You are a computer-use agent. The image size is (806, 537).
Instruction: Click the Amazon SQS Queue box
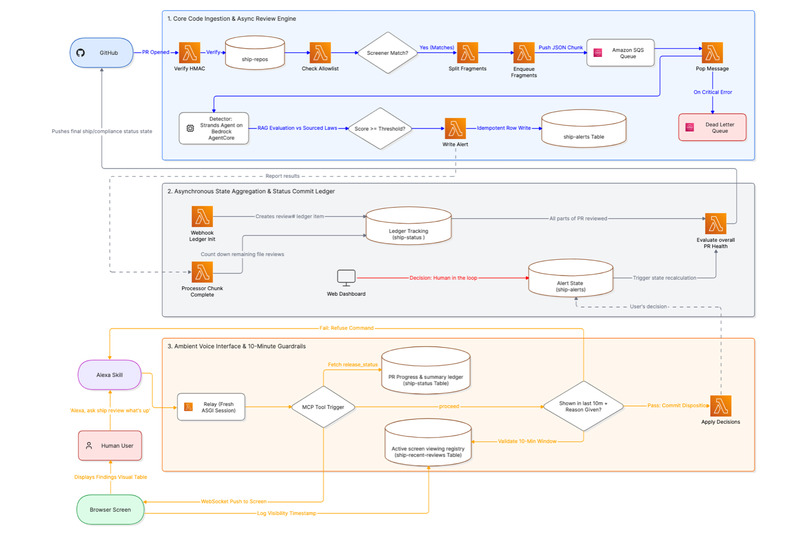620,52
